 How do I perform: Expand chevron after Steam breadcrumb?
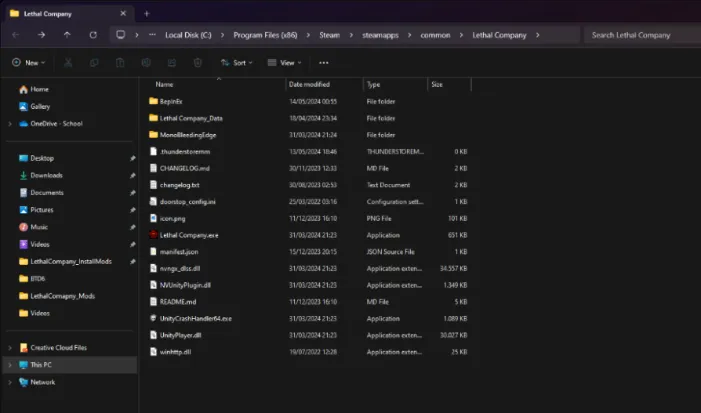pyautogui.click(x=351, y=35)
